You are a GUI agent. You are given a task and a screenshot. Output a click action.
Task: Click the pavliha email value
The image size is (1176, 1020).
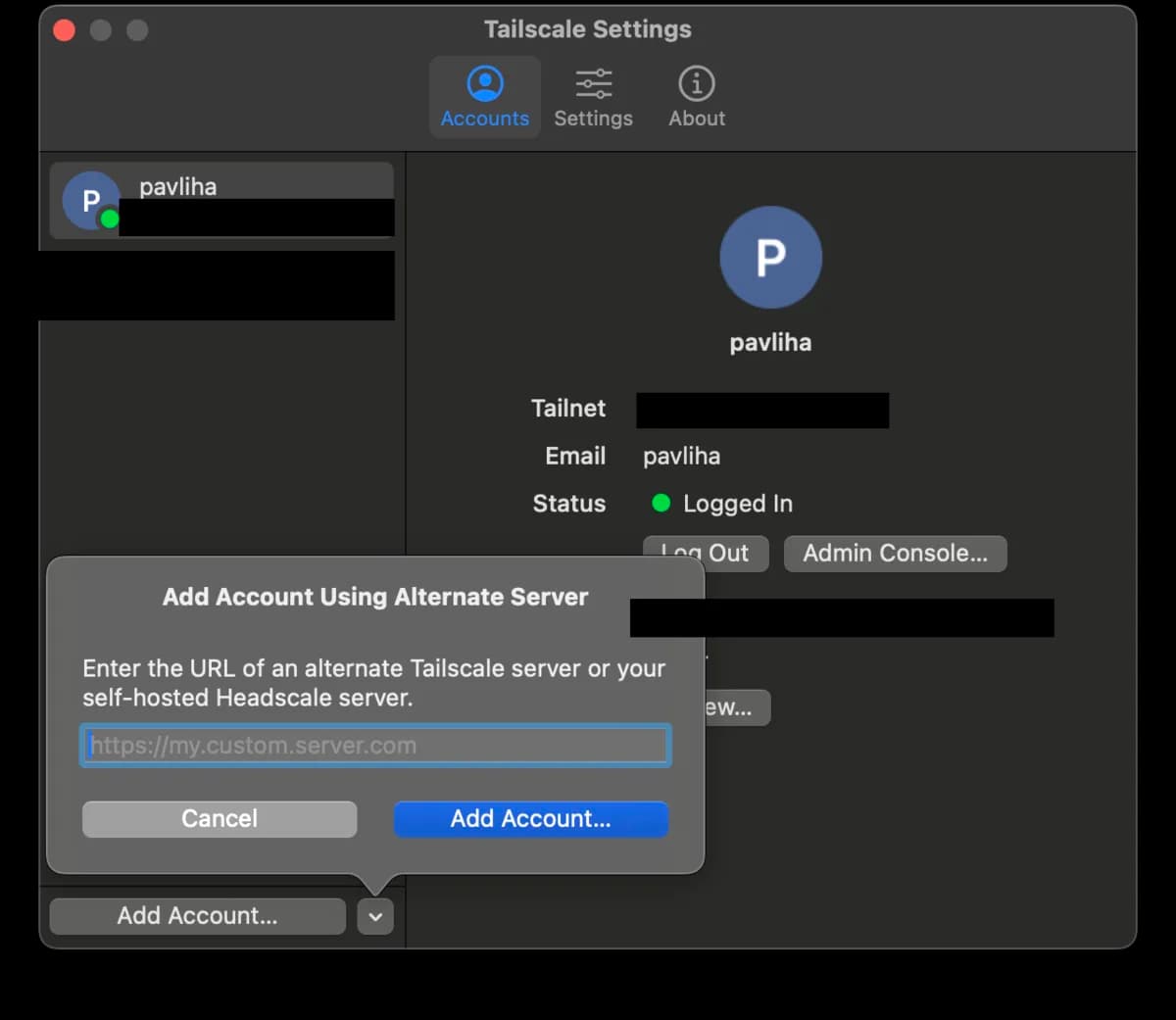click(682, 457)
